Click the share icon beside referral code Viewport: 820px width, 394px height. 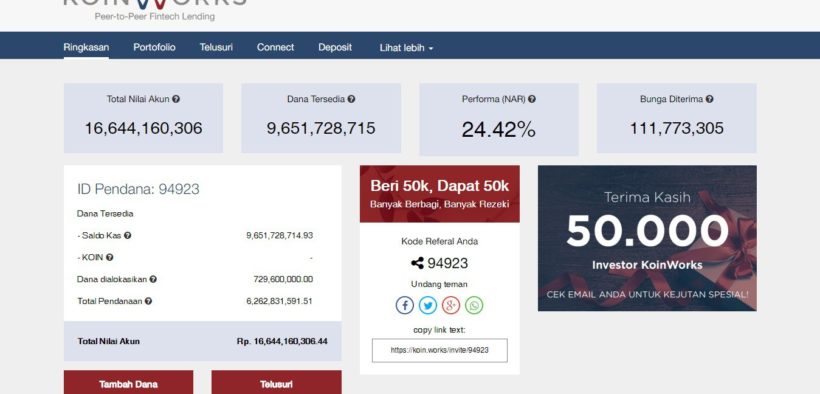pyautogui.click(x=417, y=263)
